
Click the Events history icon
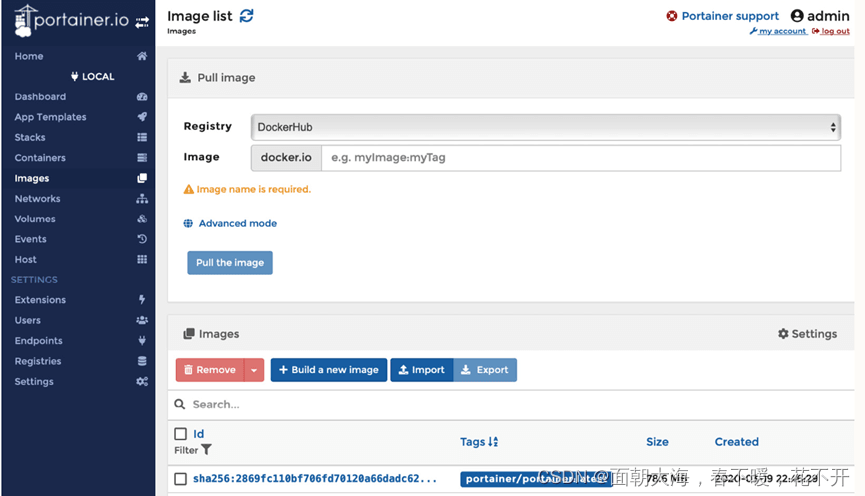click(142, 239)
